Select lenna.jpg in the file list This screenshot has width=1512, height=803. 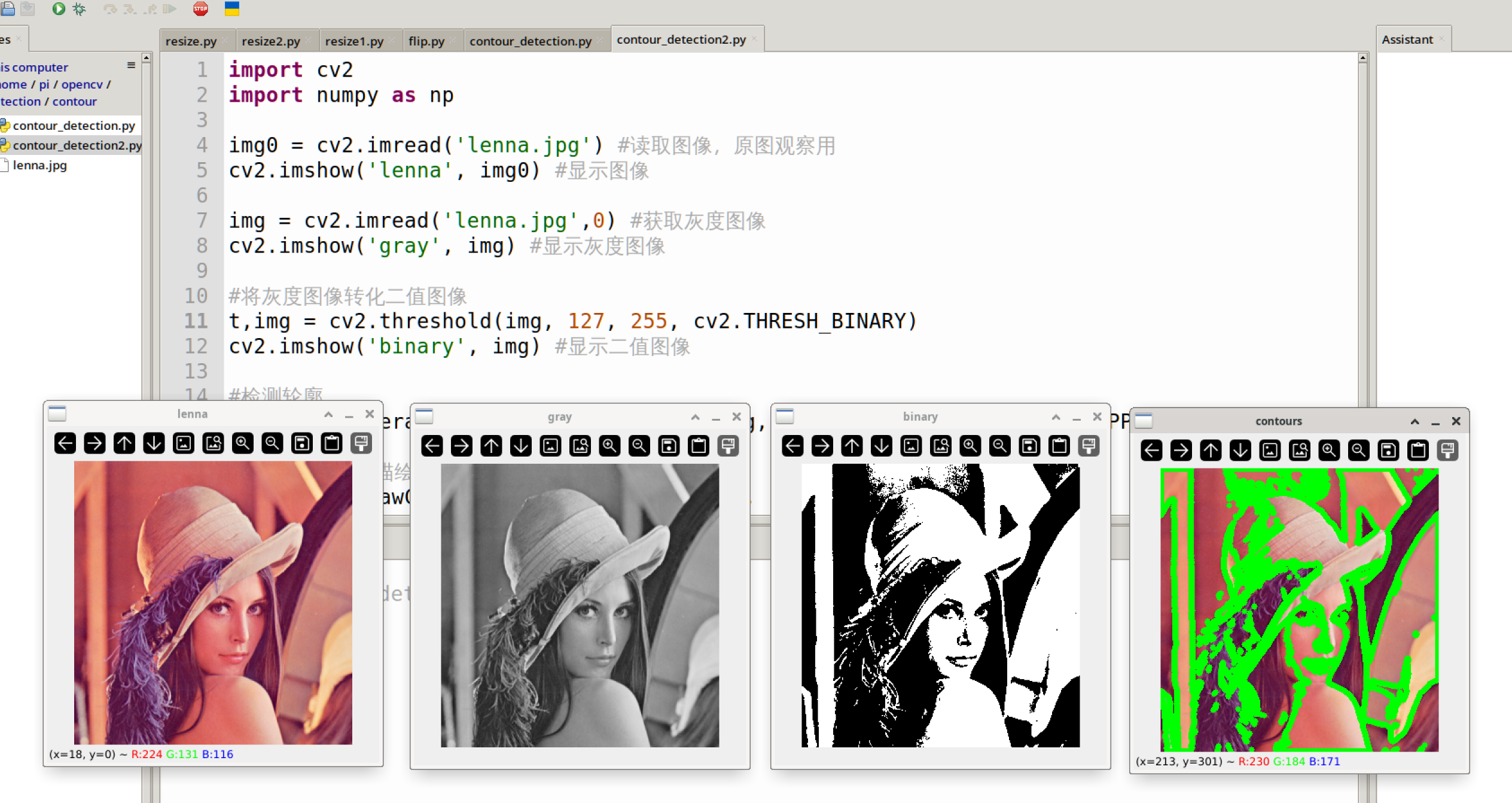(39, 165)
